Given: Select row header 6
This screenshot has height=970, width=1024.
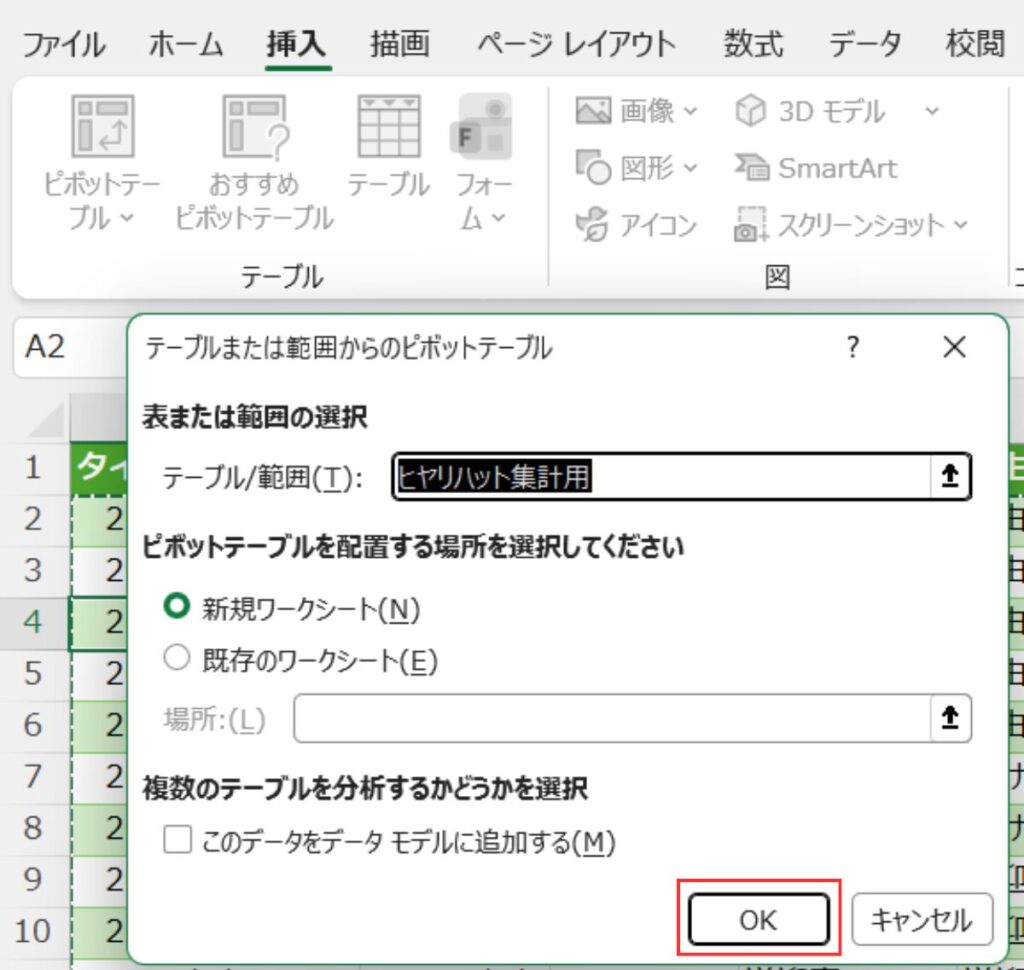Looking at the screenshot, I should 33,726.
